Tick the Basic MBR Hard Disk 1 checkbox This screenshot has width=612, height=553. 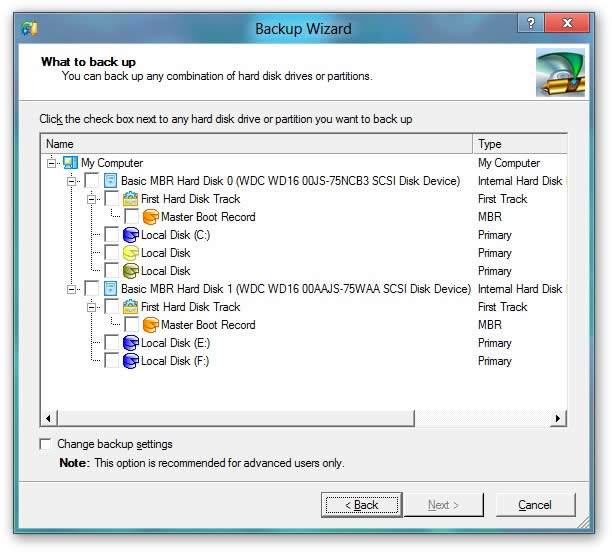point(92,289)
